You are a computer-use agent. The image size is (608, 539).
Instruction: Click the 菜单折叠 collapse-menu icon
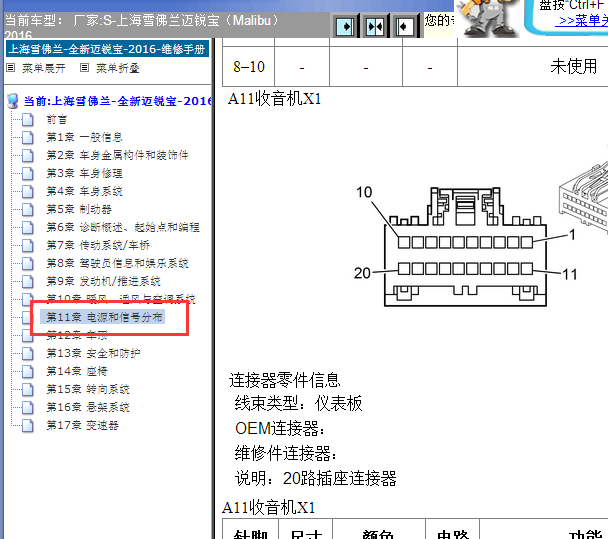click(85, 69)
